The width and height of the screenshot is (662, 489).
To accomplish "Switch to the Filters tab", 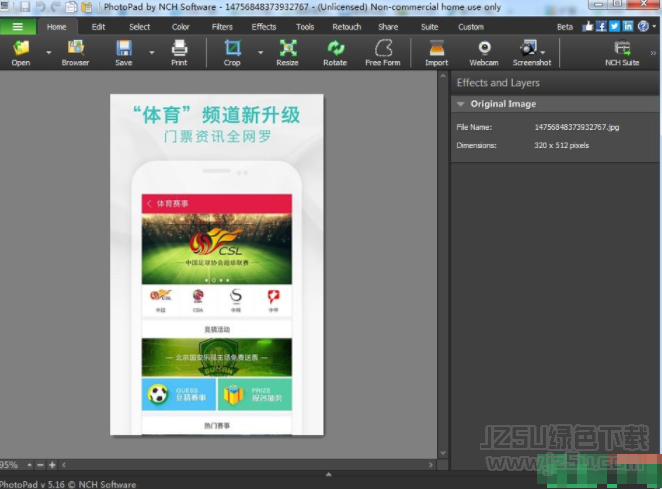I will pos(222,27).
